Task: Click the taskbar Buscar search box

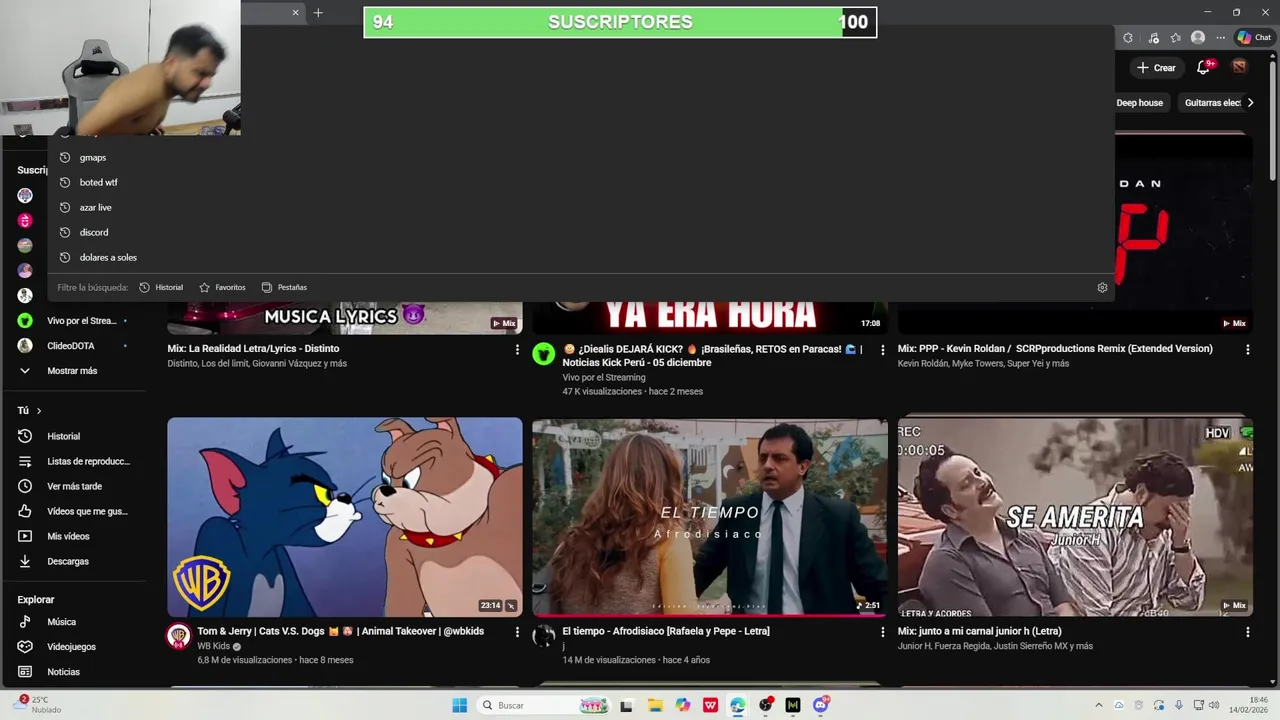Action: click(542, 705)
